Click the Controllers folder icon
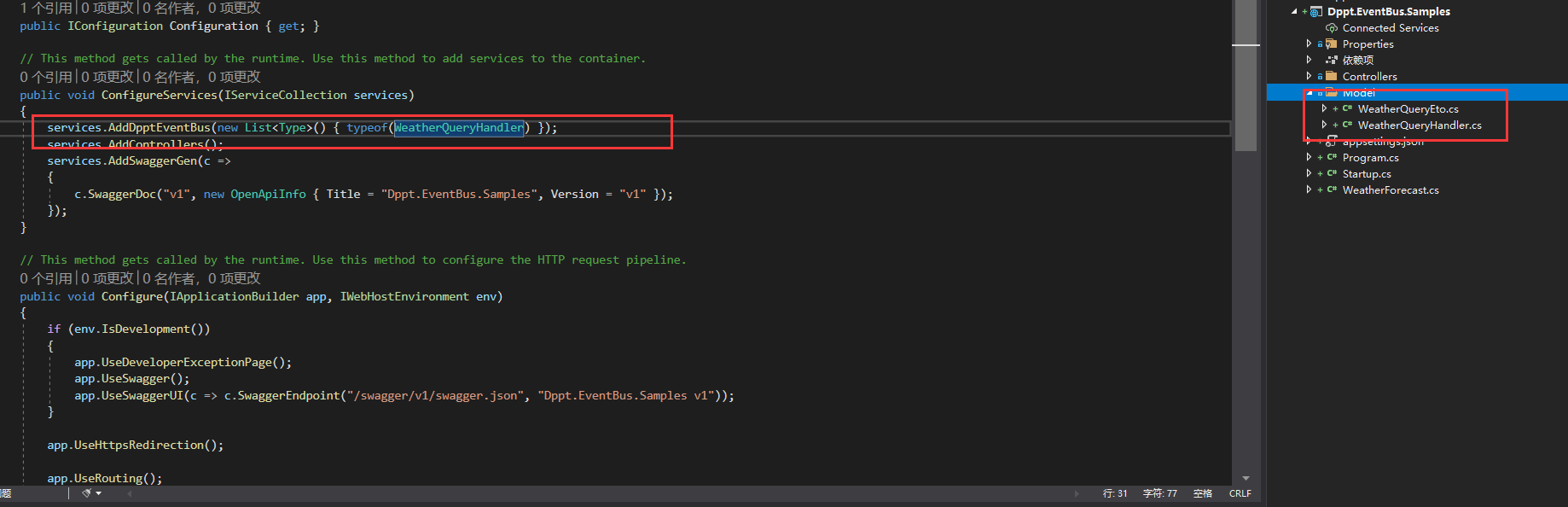 [x=1331, y=77]
